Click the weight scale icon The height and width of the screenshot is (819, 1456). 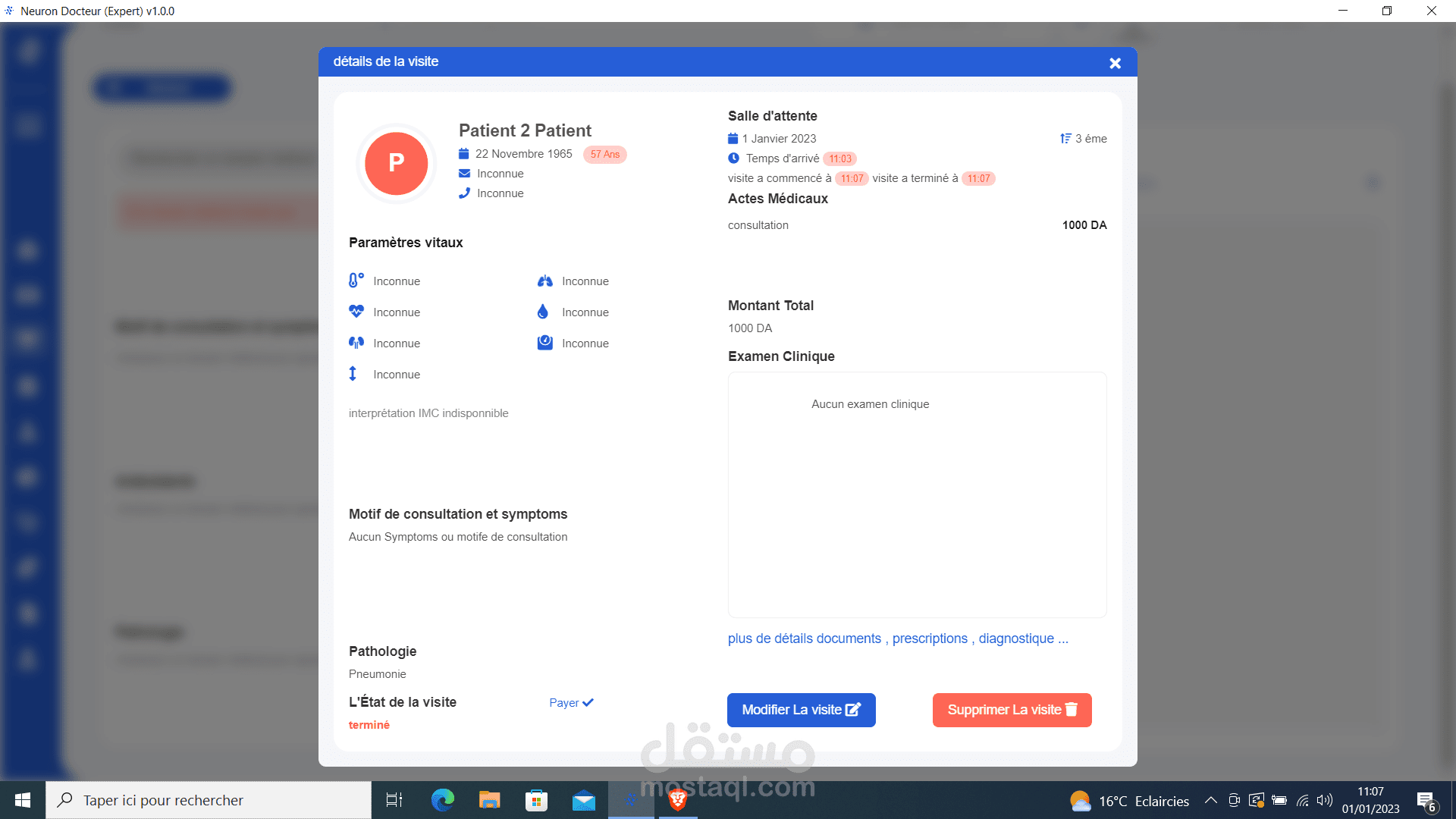(x=544, y=343)
